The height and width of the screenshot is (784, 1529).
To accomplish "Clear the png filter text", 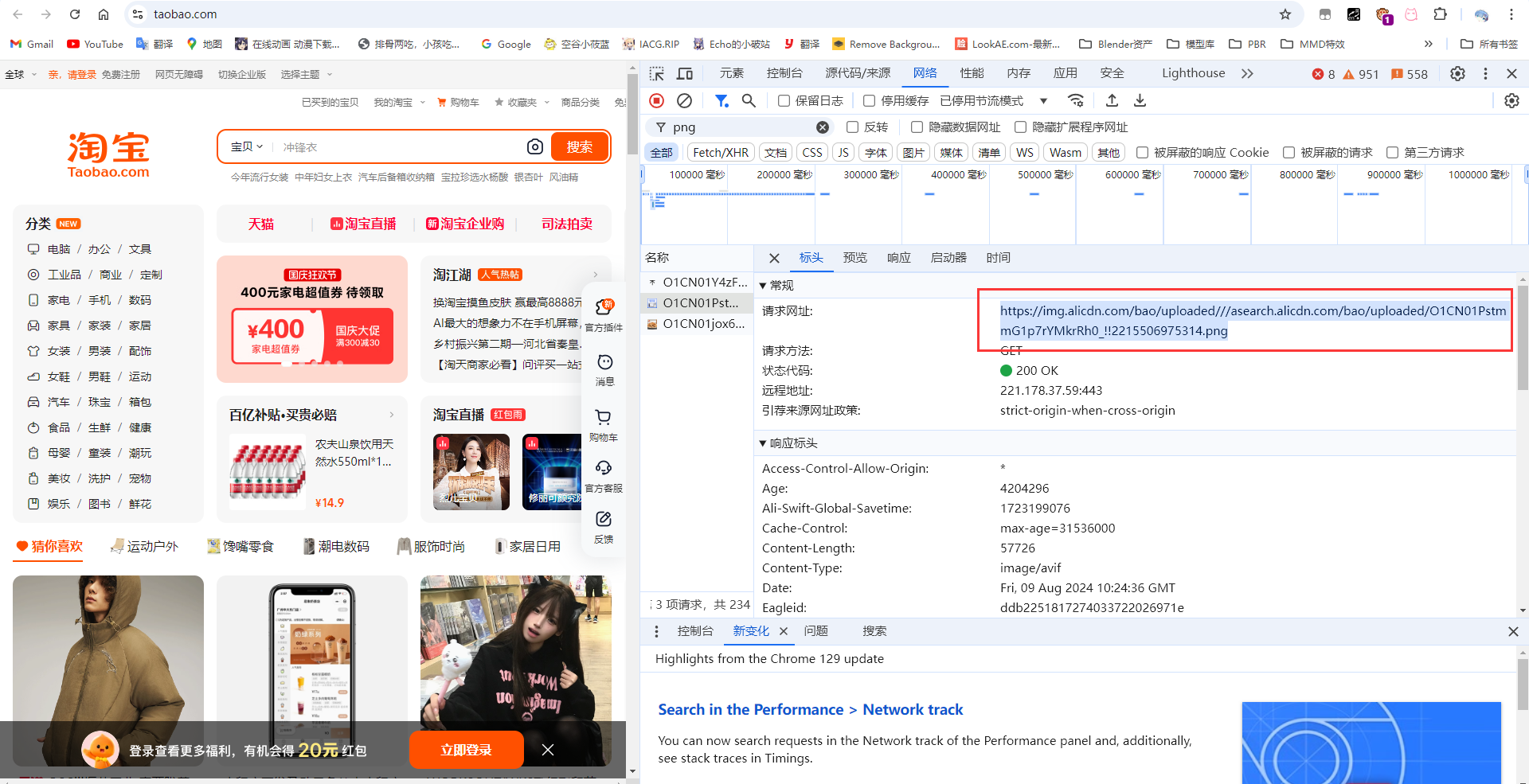I will coord(823,127).
